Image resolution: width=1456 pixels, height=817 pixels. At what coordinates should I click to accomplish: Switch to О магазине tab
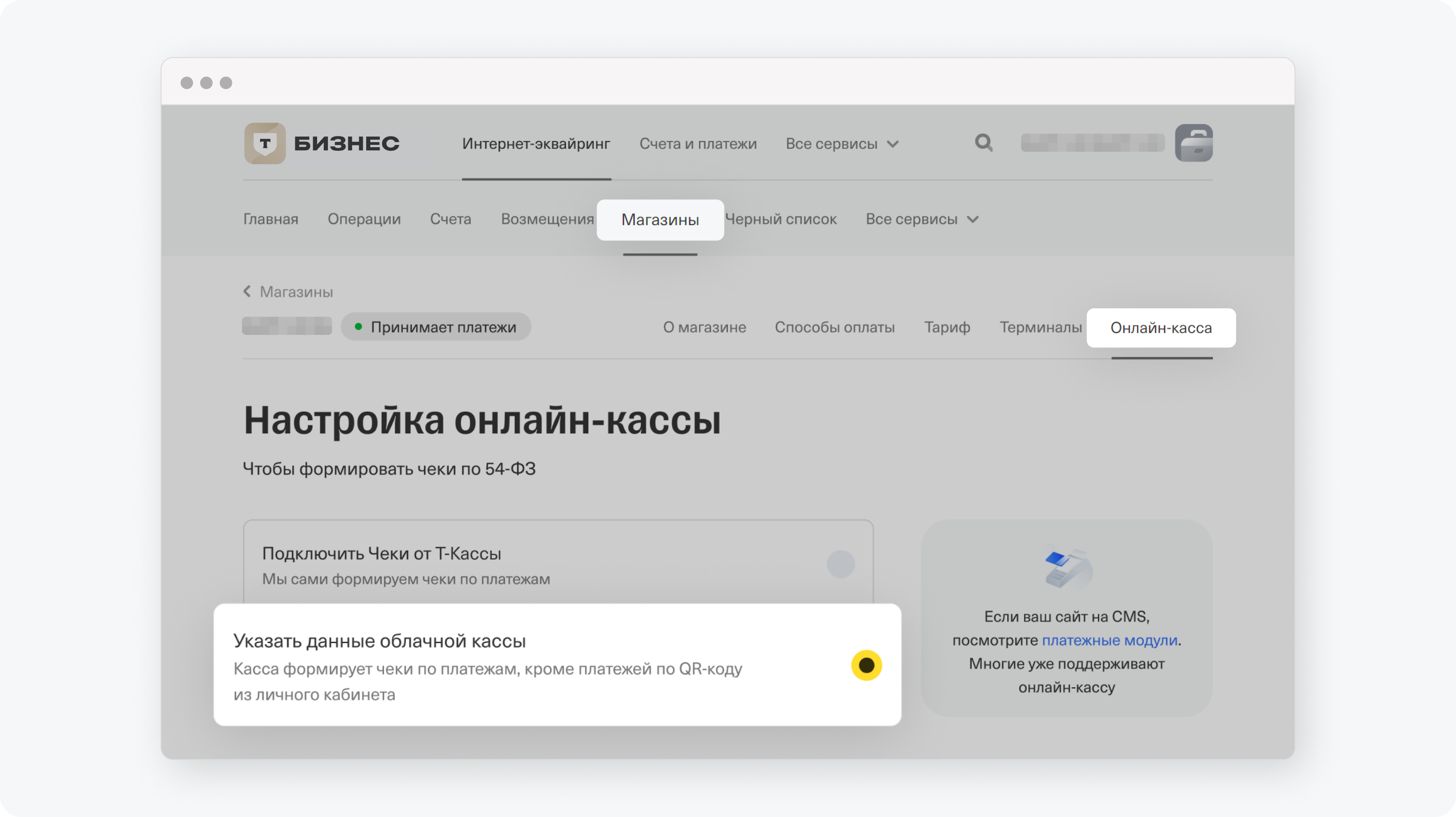704,327
